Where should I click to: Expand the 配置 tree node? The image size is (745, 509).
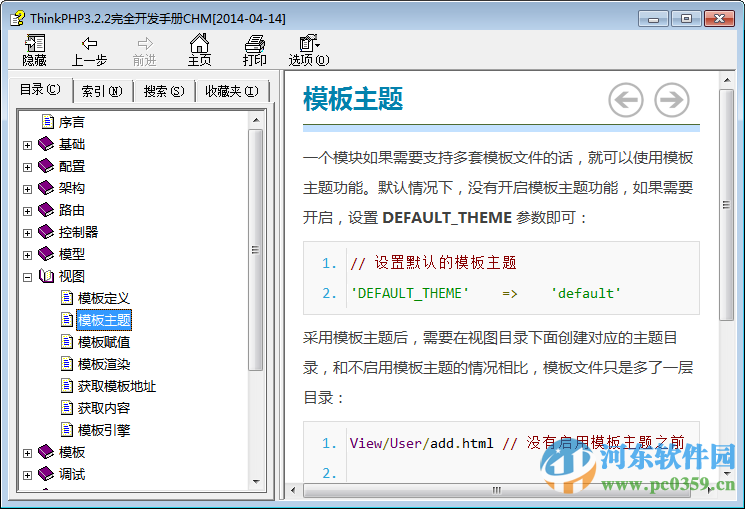click(28, 167)
